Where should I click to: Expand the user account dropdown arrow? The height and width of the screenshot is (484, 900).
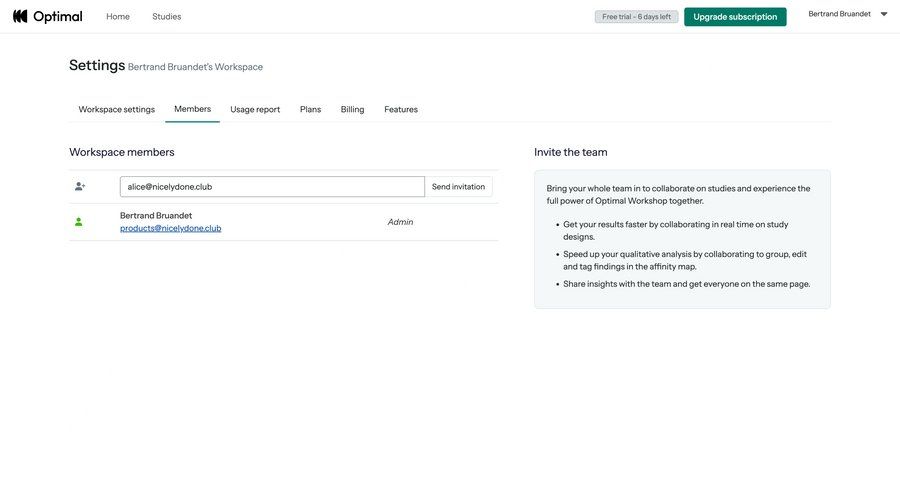tap(883, 14)
